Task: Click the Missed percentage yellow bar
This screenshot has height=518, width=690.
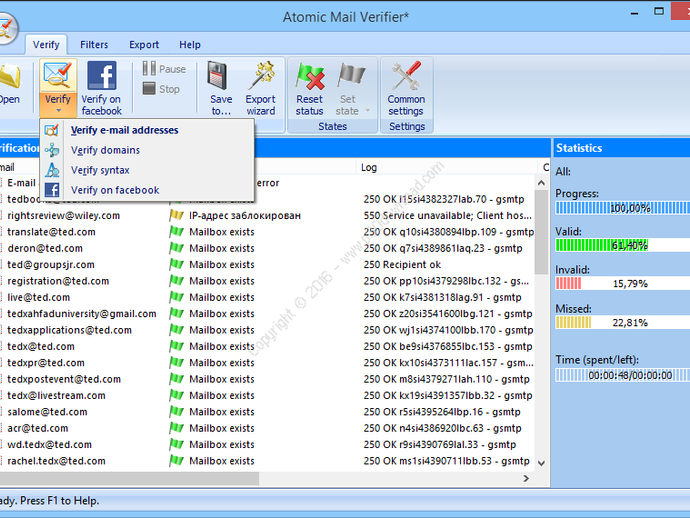Action: [x=622, y=323]
